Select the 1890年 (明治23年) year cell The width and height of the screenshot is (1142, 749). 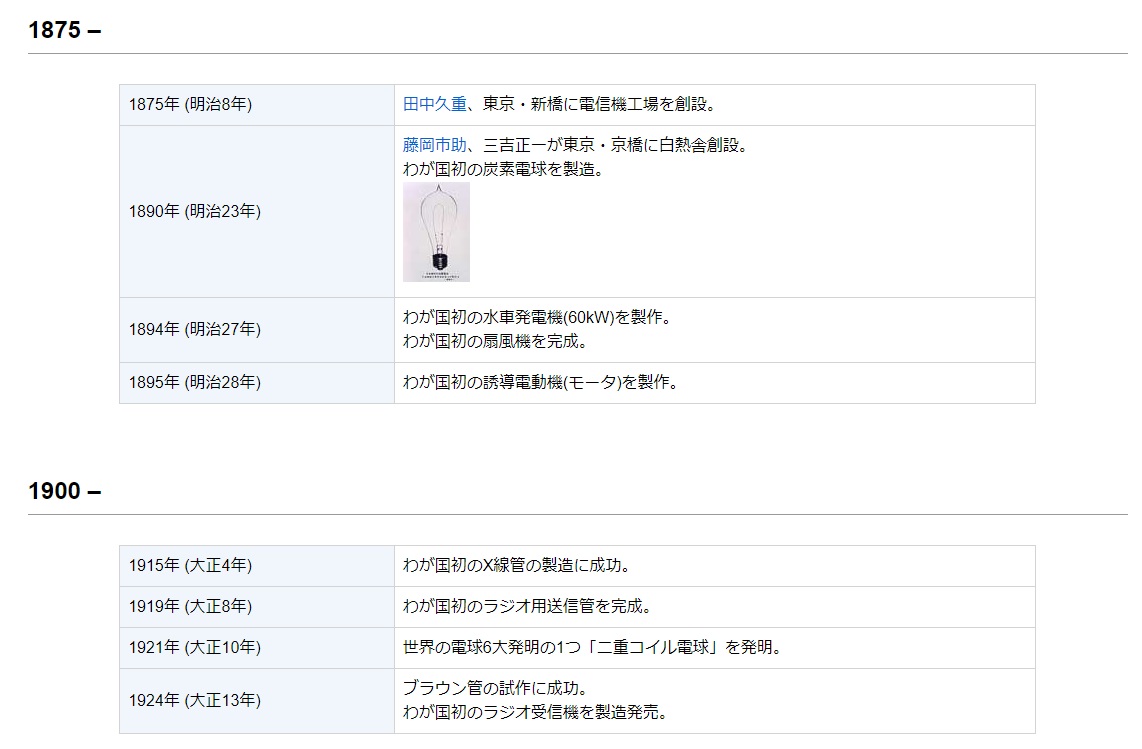[x=194, y=211]
